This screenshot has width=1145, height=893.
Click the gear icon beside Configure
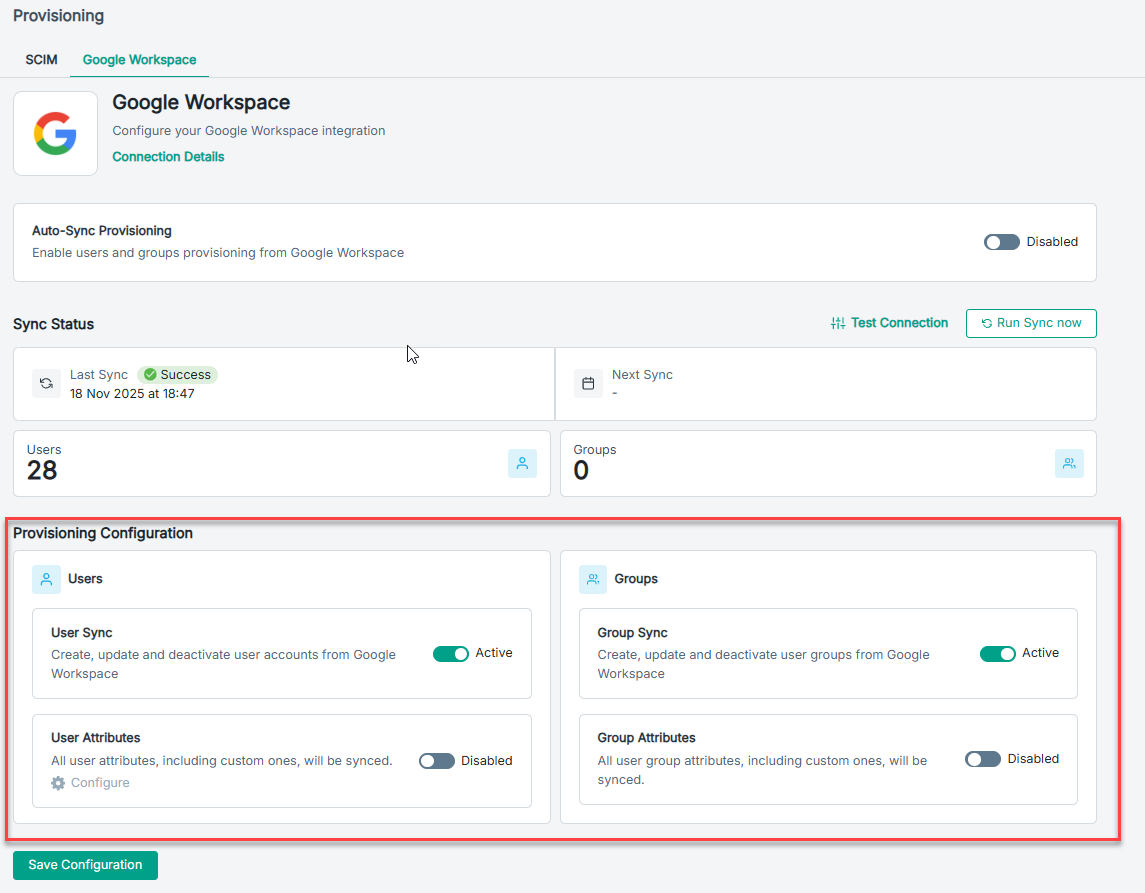coord(58,783)
